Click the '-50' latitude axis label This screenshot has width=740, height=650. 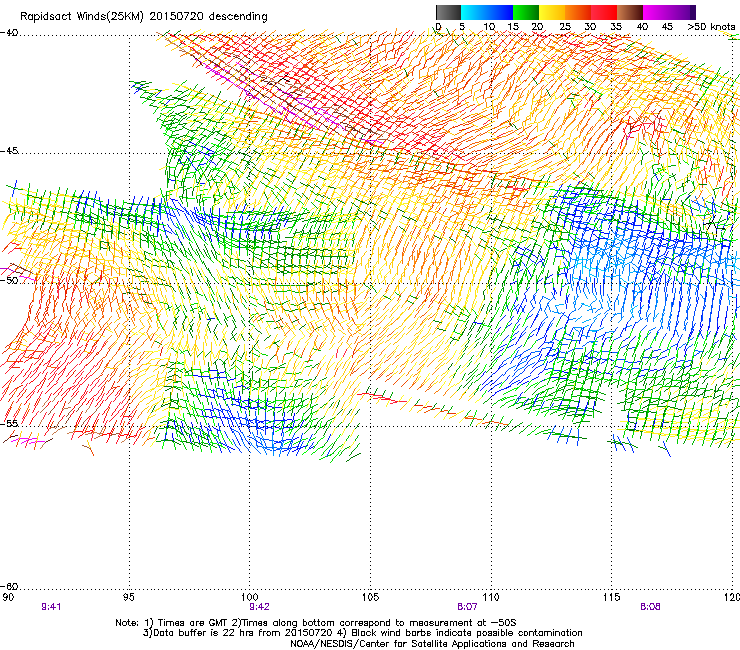pos(9,280)
